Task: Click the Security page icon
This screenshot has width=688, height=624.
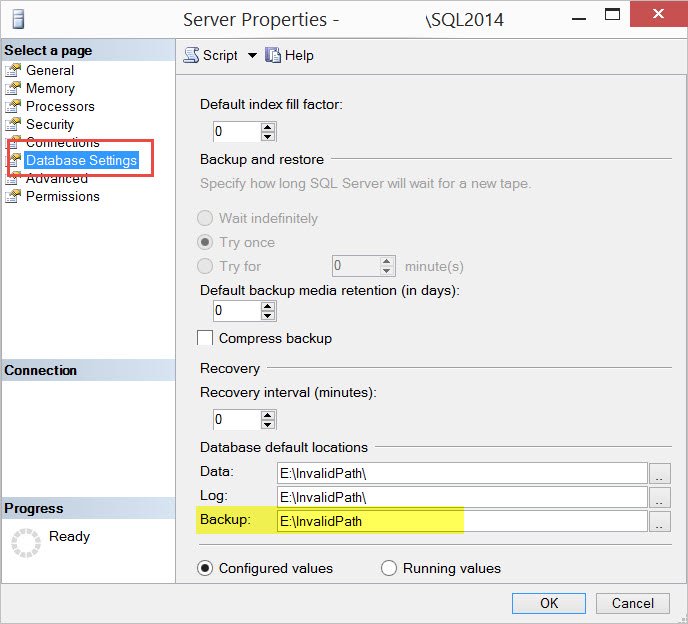Action: click(13, 124)
